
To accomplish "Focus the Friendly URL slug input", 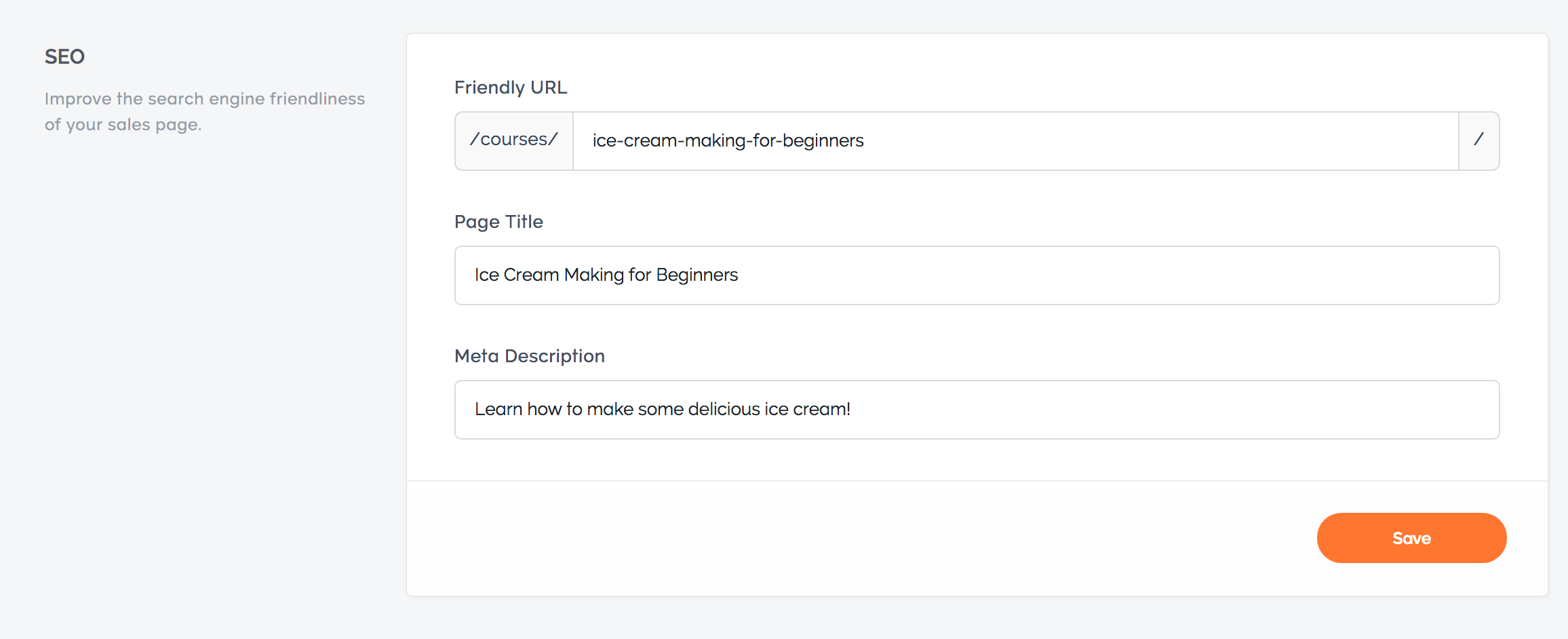I will pos(1015,141).
